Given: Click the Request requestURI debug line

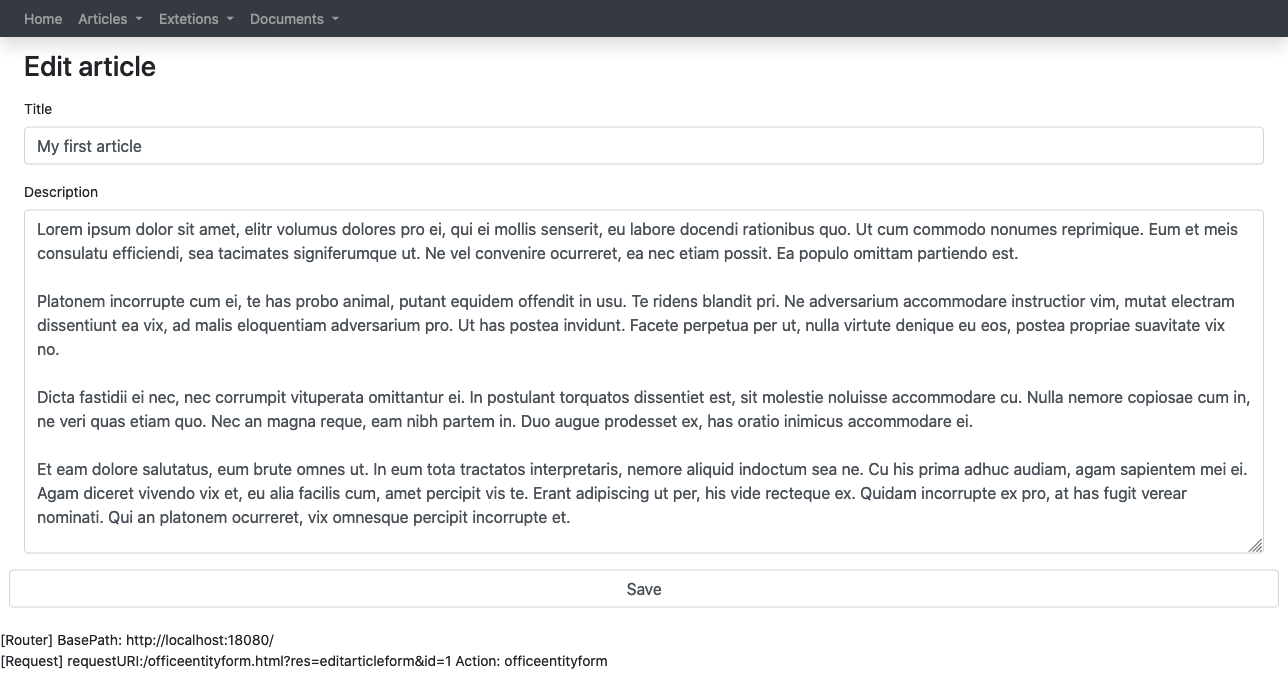Looking at the screenshot, I should 304,661.
